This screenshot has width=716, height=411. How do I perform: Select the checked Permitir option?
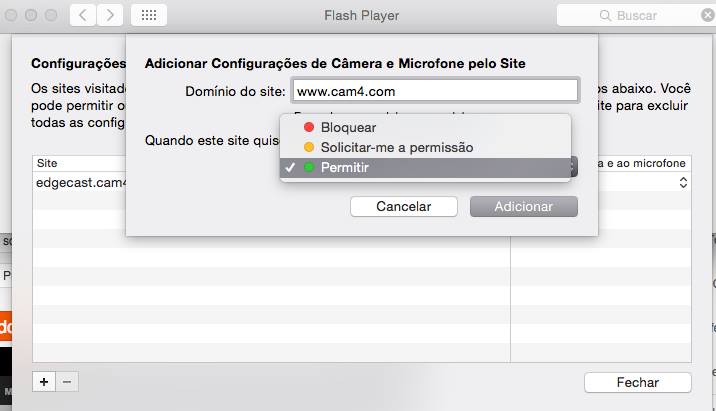click(344, 167)
